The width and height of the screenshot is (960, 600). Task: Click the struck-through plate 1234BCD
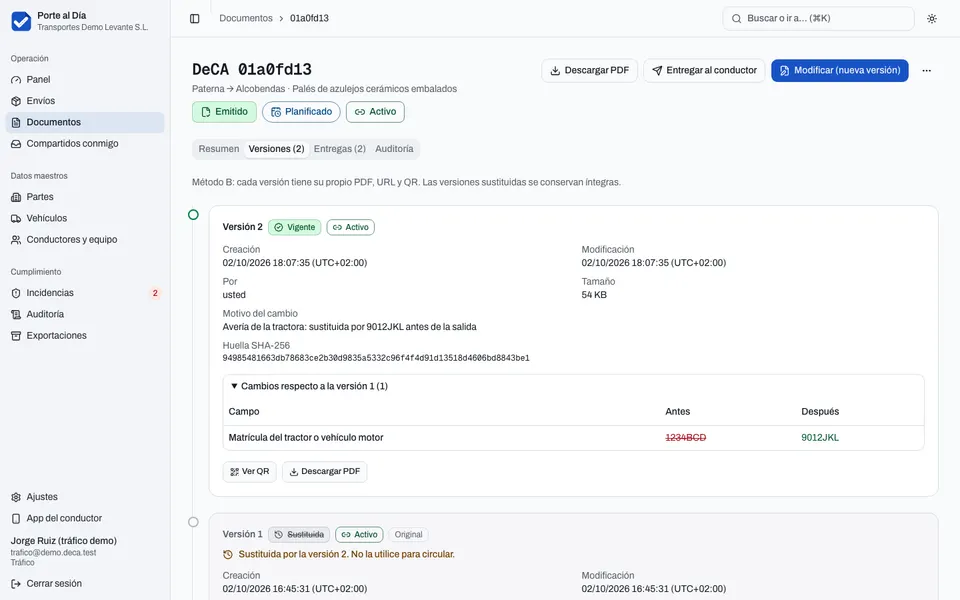coord(686,438)
